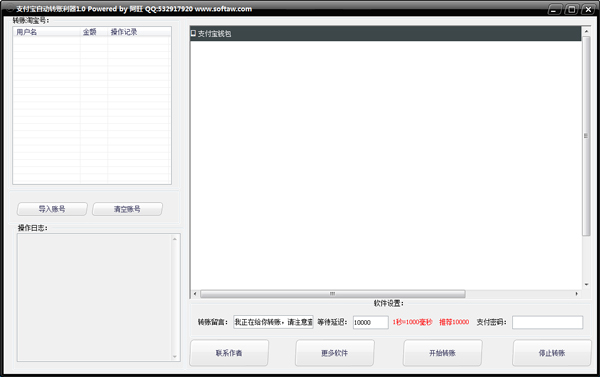Click the 操作日志 log scroll-up arrow
600x377 pixels.
[174, 239]
